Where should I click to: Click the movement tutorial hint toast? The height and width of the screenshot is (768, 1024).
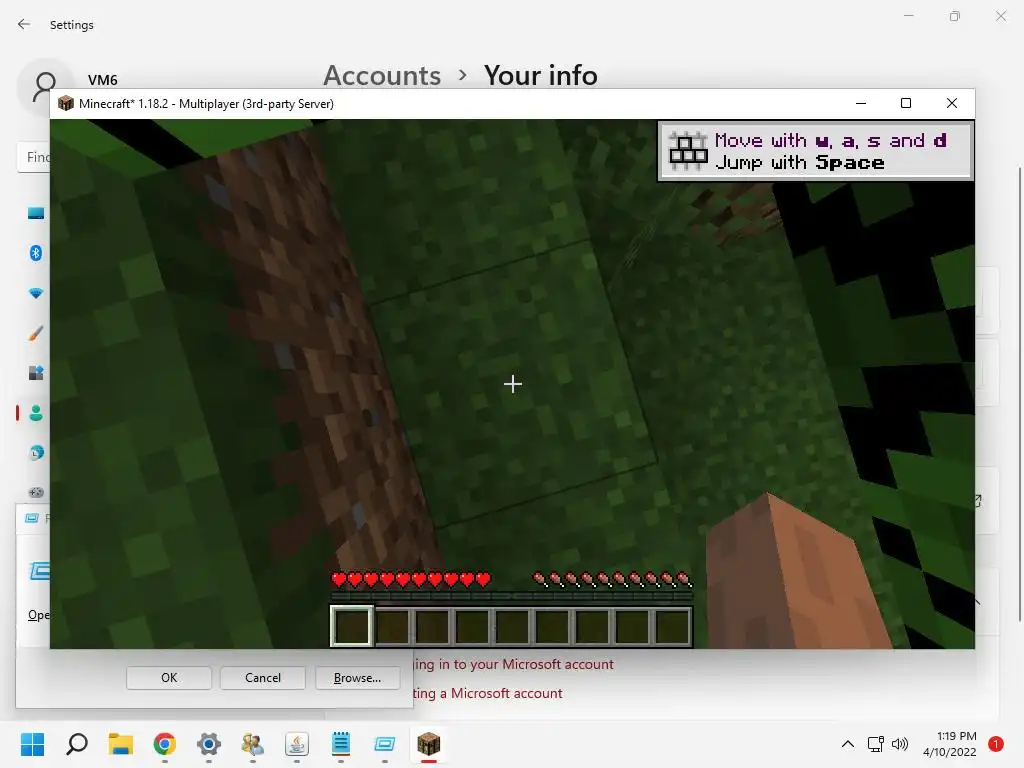pos(816,151)
